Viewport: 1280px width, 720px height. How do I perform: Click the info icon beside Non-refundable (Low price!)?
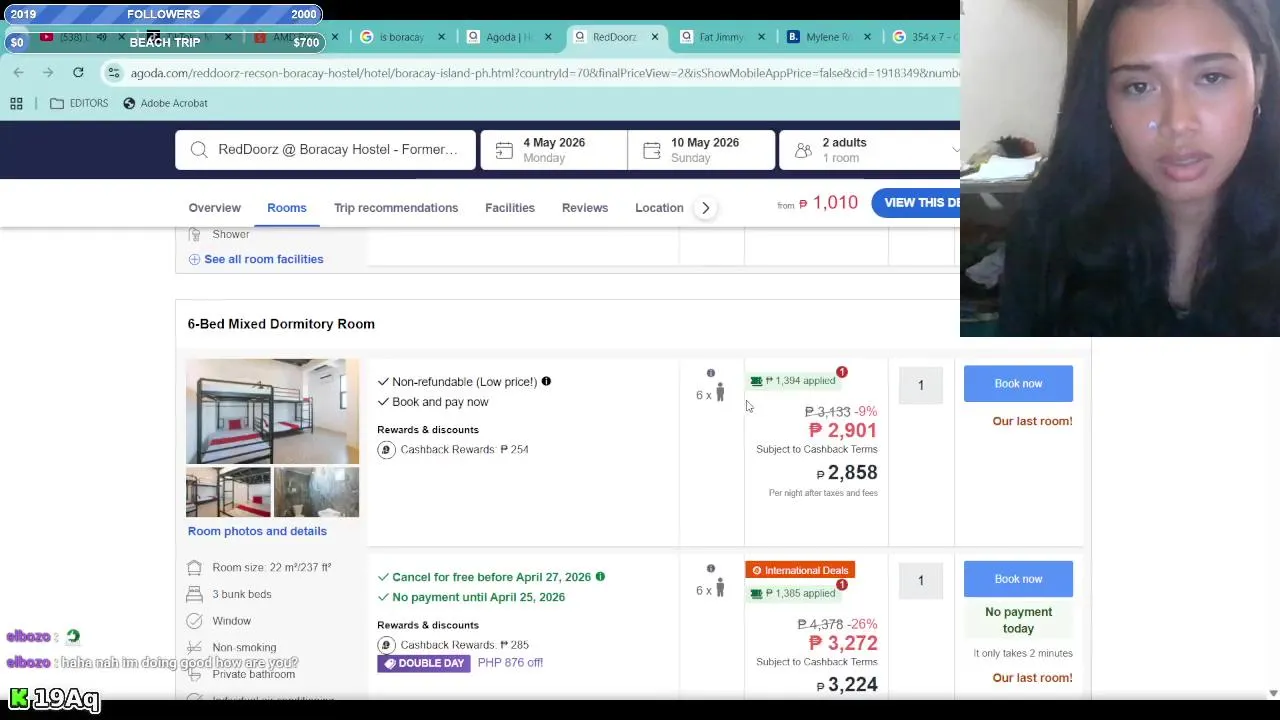(x=546, y=381)
